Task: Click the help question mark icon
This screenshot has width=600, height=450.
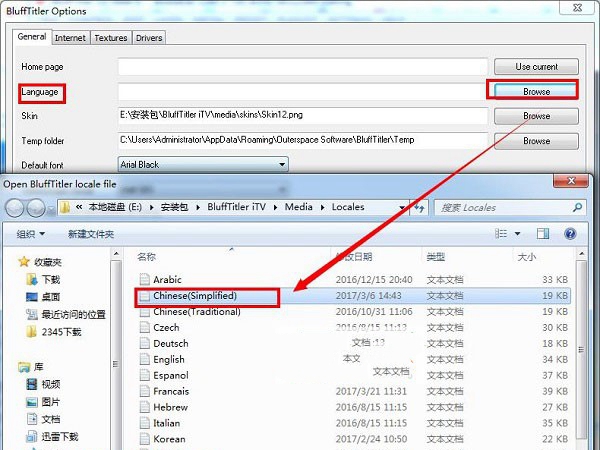Action: pos(570,233)
